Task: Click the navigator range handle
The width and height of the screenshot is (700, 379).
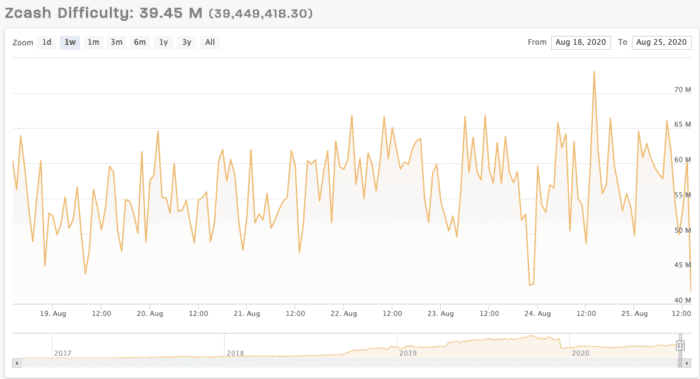Action: [680, 345]
